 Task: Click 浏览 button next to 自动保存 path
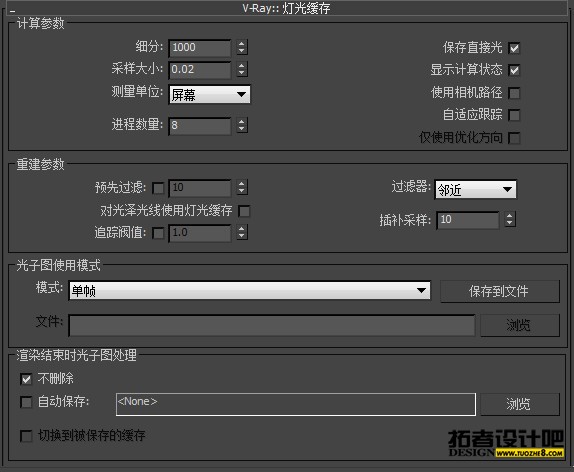[x=520, y=404]
